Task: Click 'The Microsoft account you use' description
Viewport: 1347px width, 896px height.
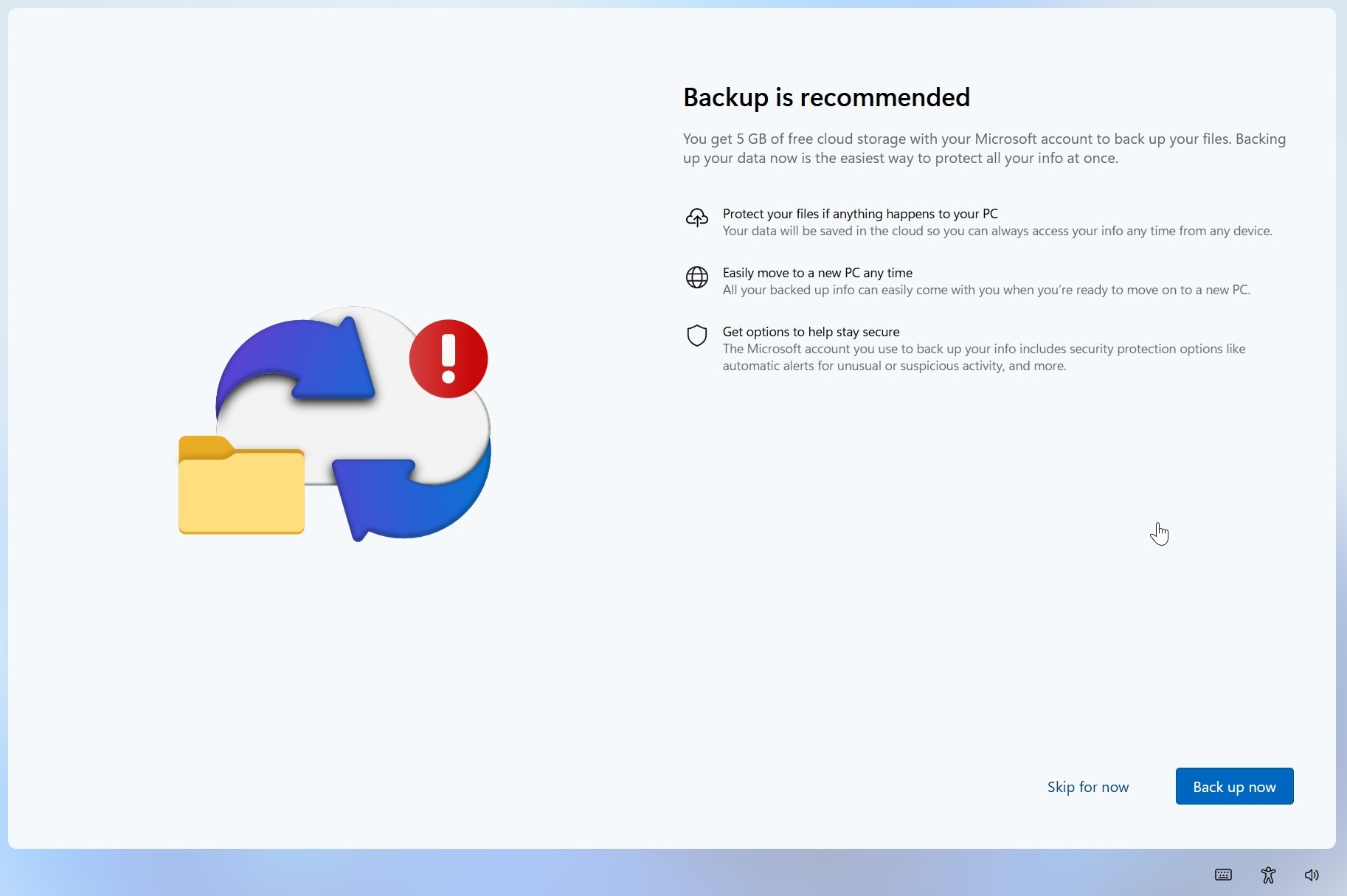Action: click(984, 357)
